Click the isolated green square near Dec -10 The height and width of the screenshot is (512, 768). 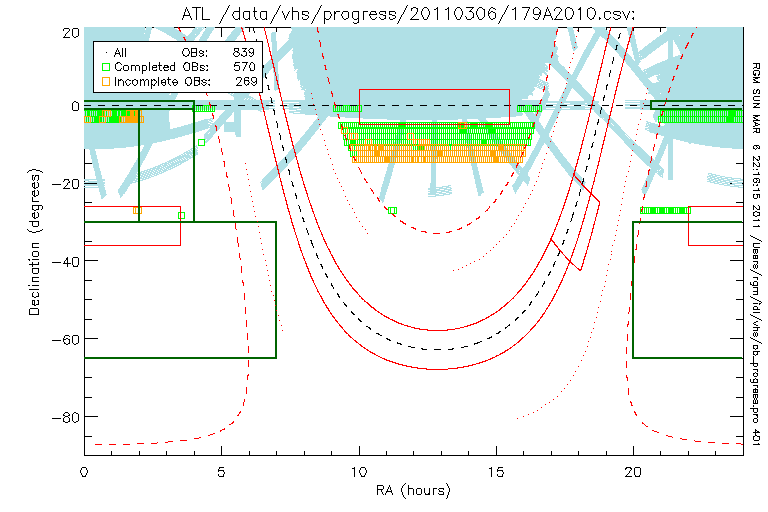pyautogui.click(x=201, y=142)
